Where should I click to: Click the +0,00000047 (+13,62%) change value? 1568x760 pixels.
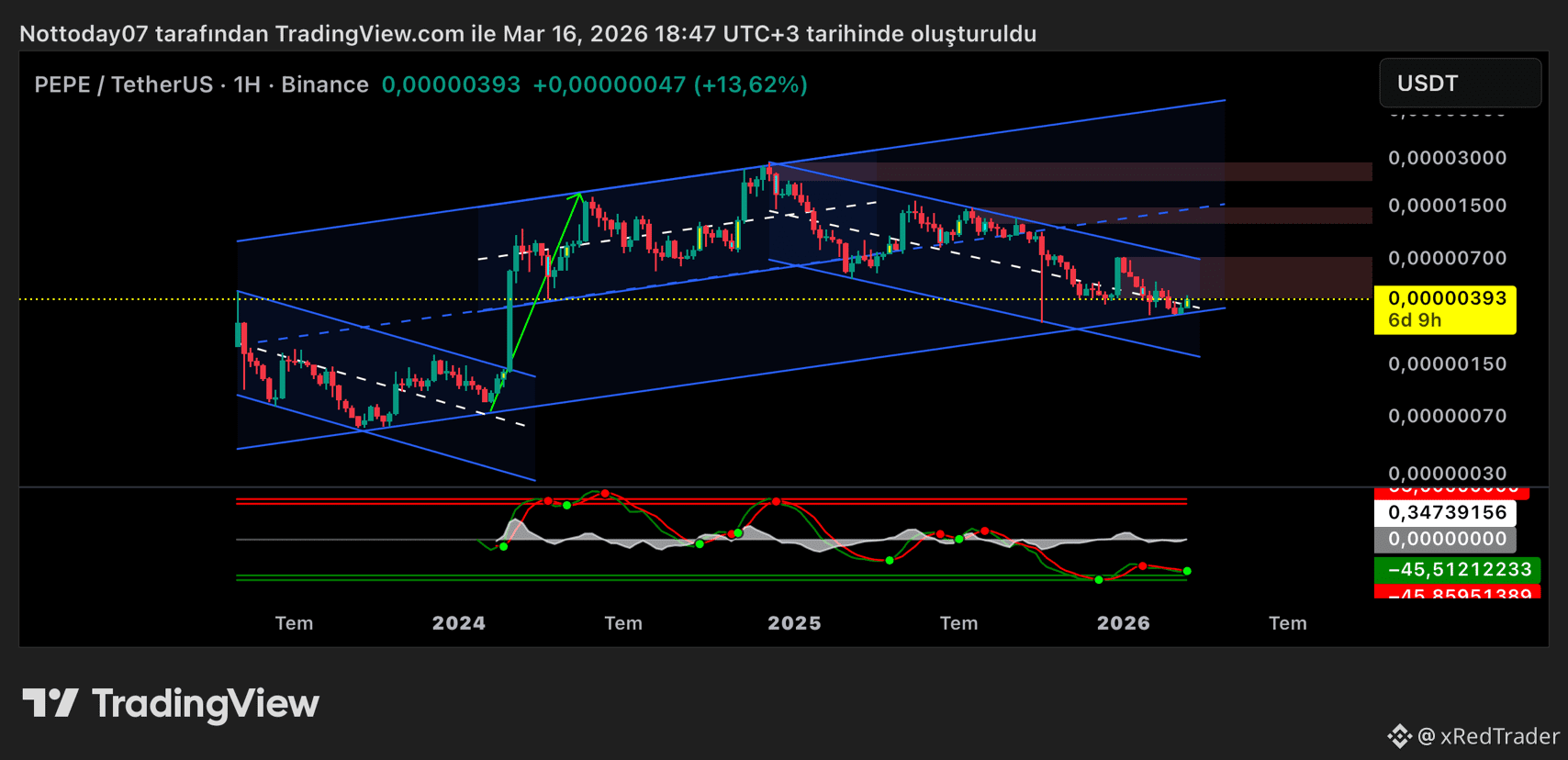click(x=670, y=84)
